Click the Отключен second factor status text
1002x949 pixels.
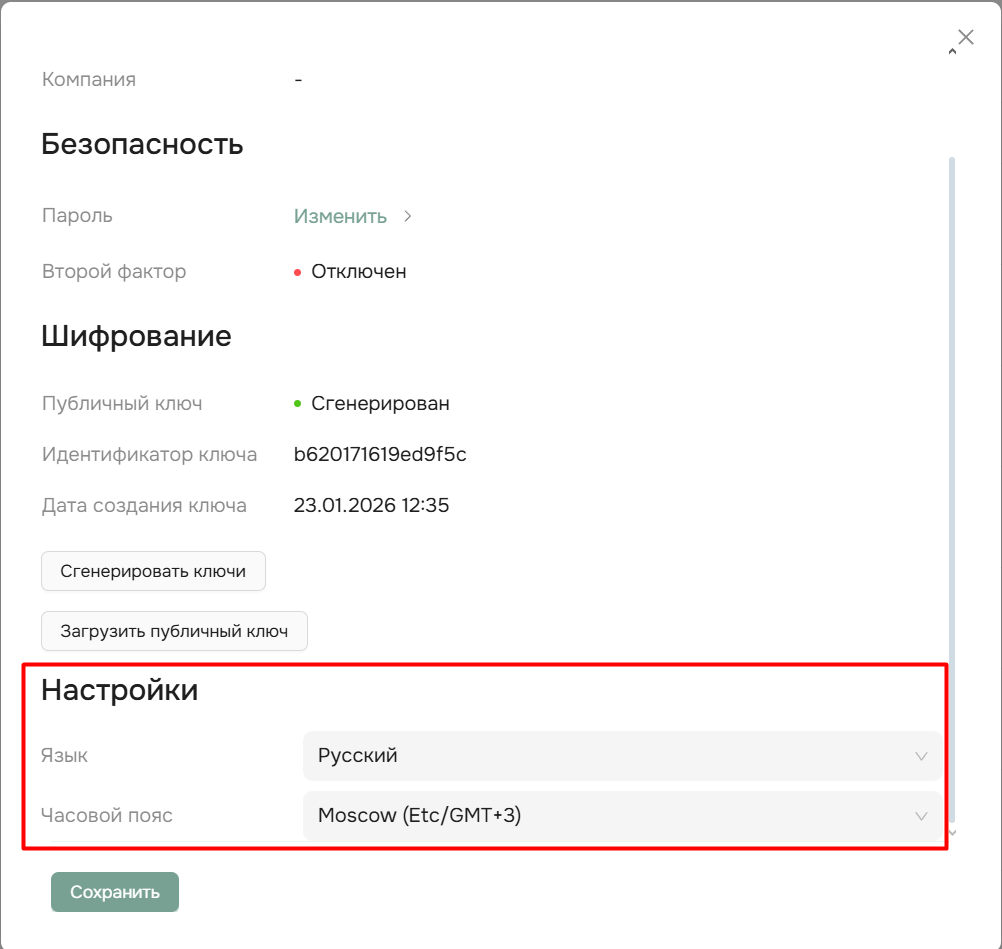pyautogui.click(x=359, y=272)
